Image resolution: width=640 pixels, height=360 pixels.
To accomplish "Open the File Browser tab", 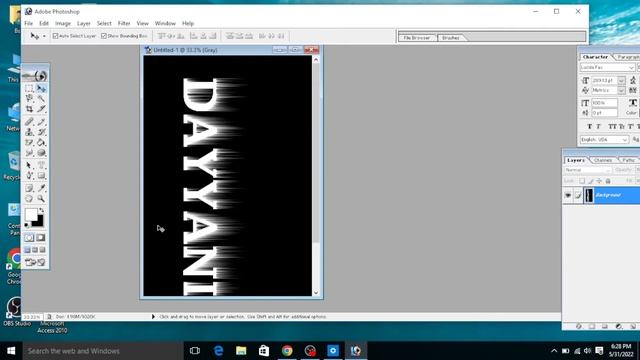I will pos(417,38).
